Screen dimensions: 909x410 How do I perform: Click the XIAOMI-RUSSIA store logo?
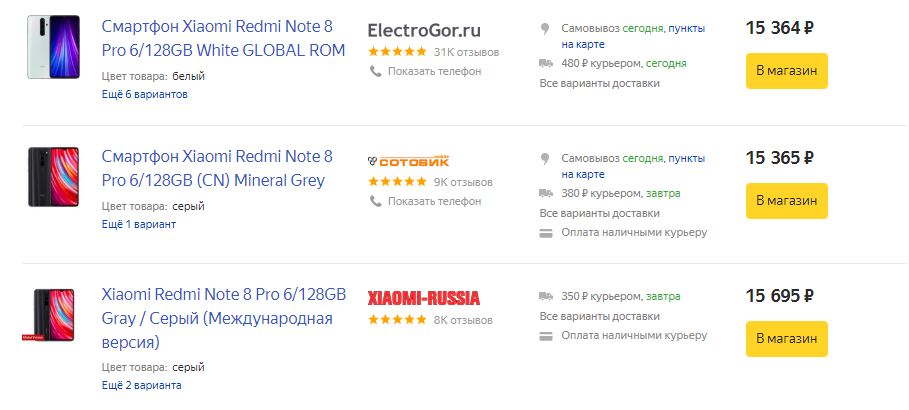pyautogui.click(x=424, y=297)
